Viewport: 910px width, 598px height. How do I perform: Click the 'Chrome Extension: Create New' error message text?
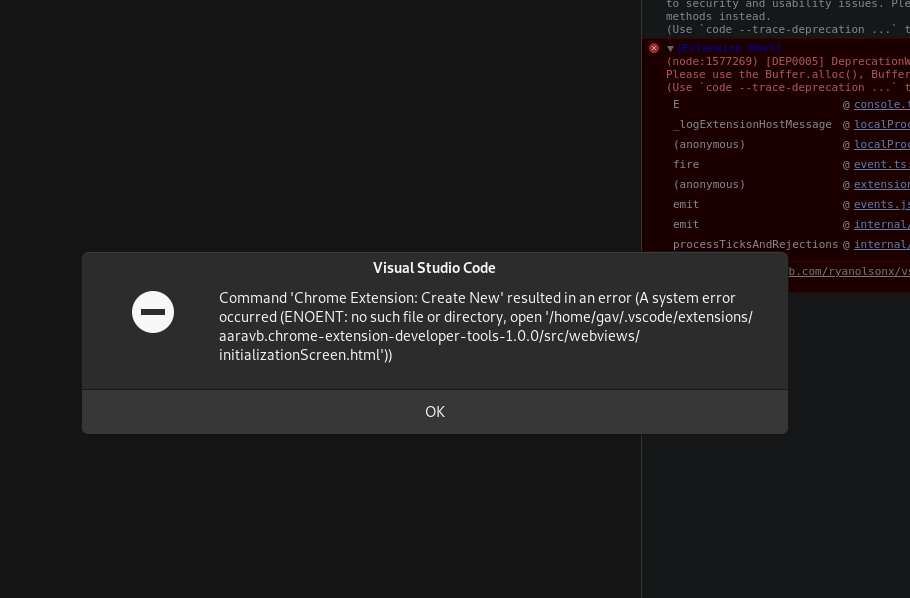coord(486,326)
